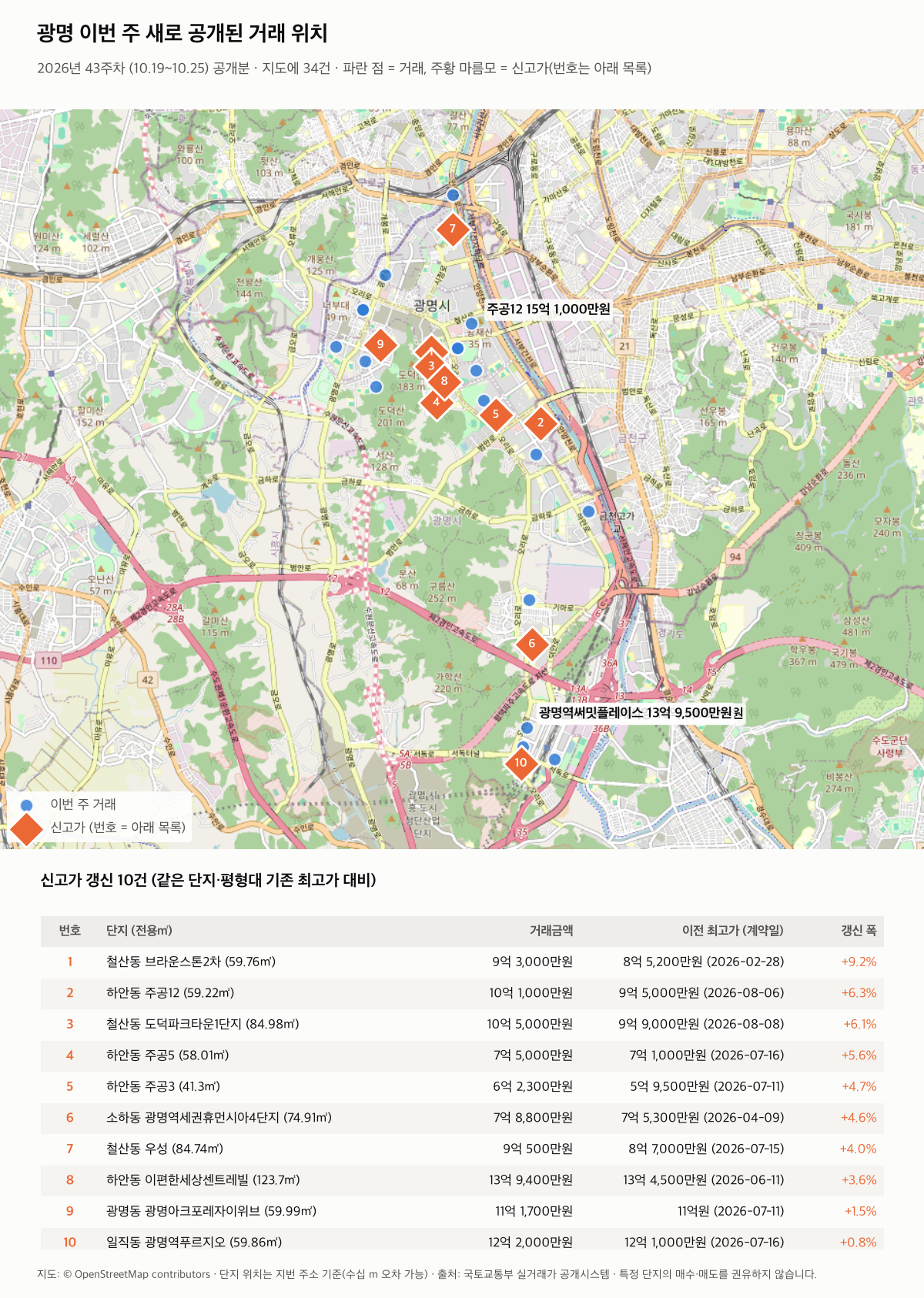Select '철산동 도덕파크타운1단지 (84.98㎡)' table entry
This screenshot has height=1298, width=924.
tap(203, 1024)
